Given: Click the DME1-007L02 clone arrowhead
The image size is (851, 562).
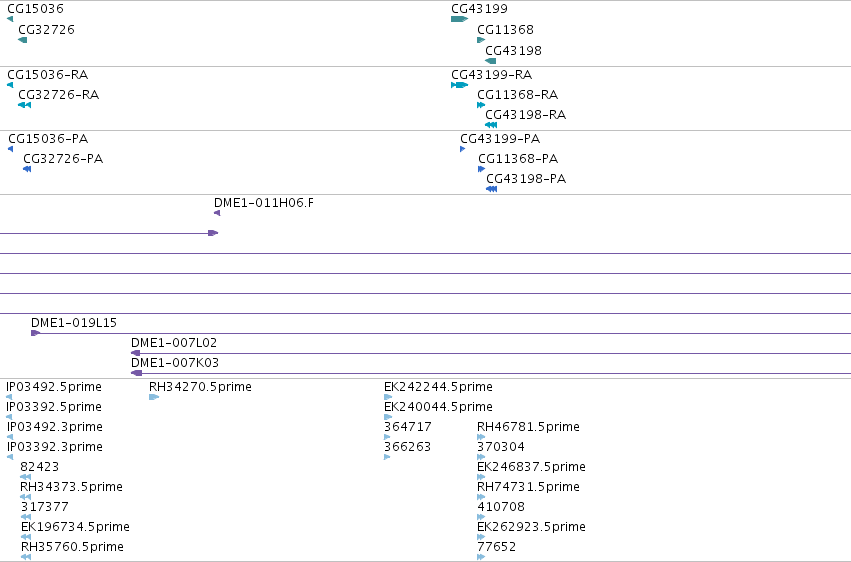Looking at the screenshot, I should [x=136, y=353].
